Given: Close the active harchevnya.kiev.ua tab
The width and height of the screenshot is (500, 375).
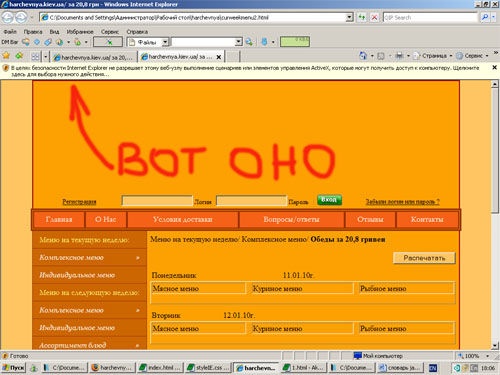Looking at the screenshot, I should click(219, 57).
